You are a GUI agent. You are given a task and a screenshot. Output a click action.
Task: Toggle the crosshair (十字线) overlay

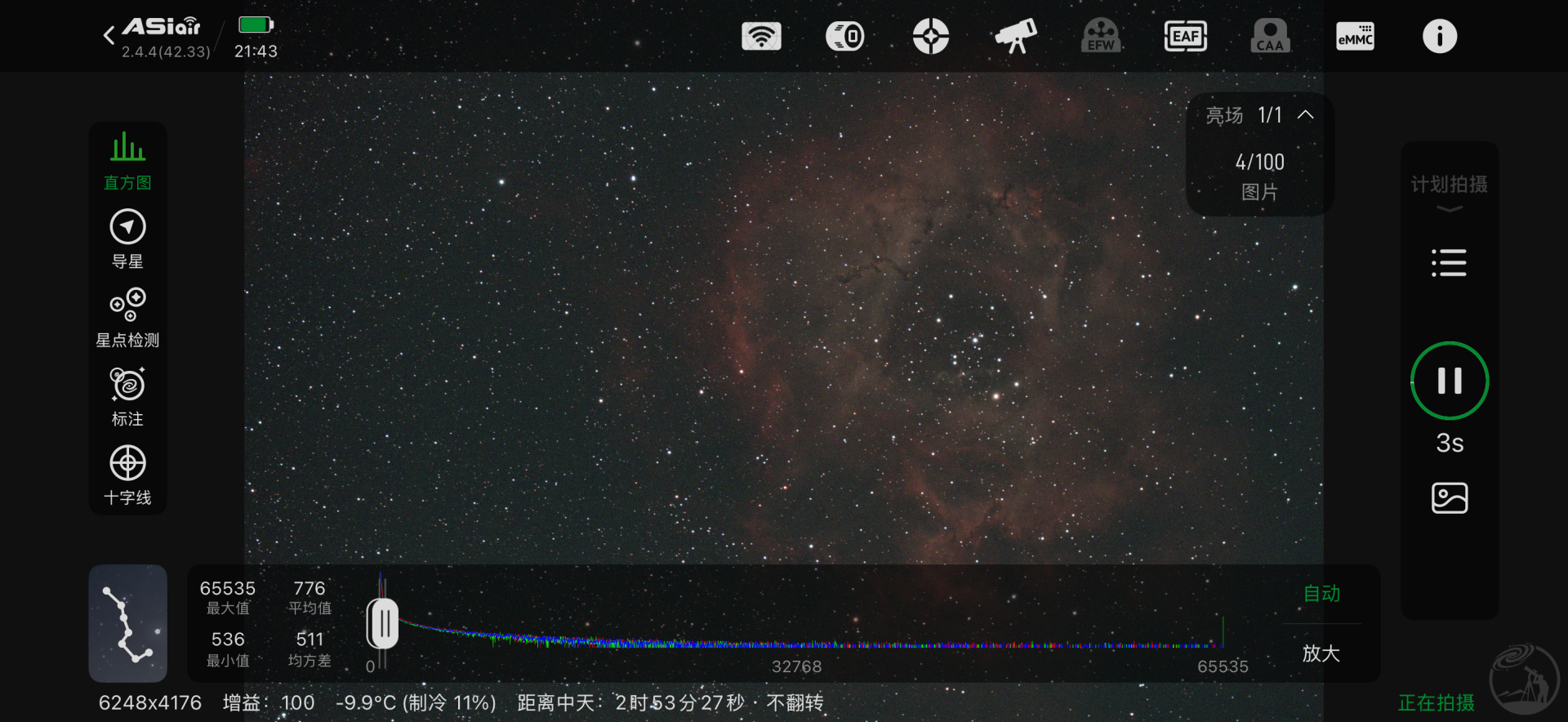(x=127, y=475)
